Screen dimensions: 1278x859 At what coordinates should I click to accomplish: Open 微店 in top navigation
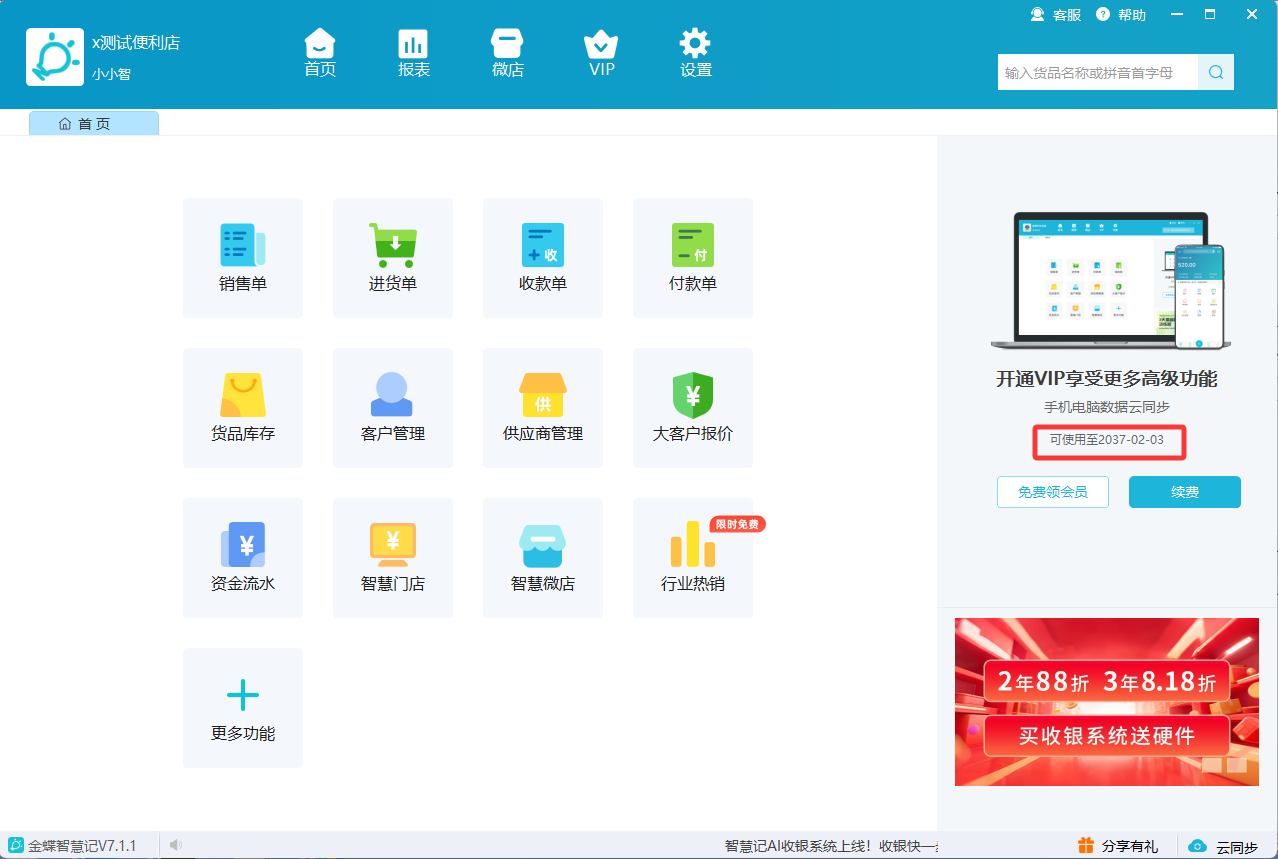tap(508, 53)
